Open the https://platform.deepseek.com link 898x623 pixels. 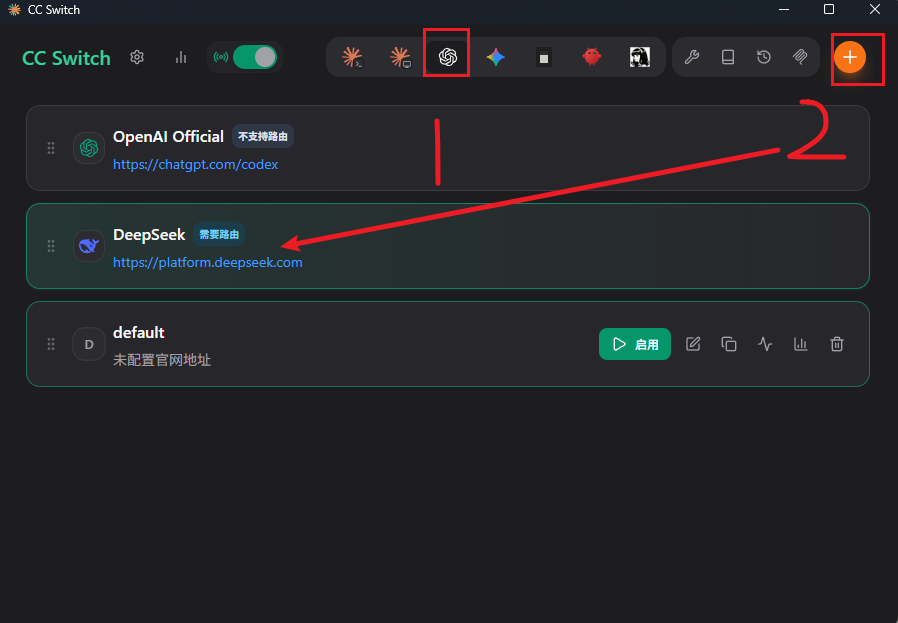click(207, 262)
